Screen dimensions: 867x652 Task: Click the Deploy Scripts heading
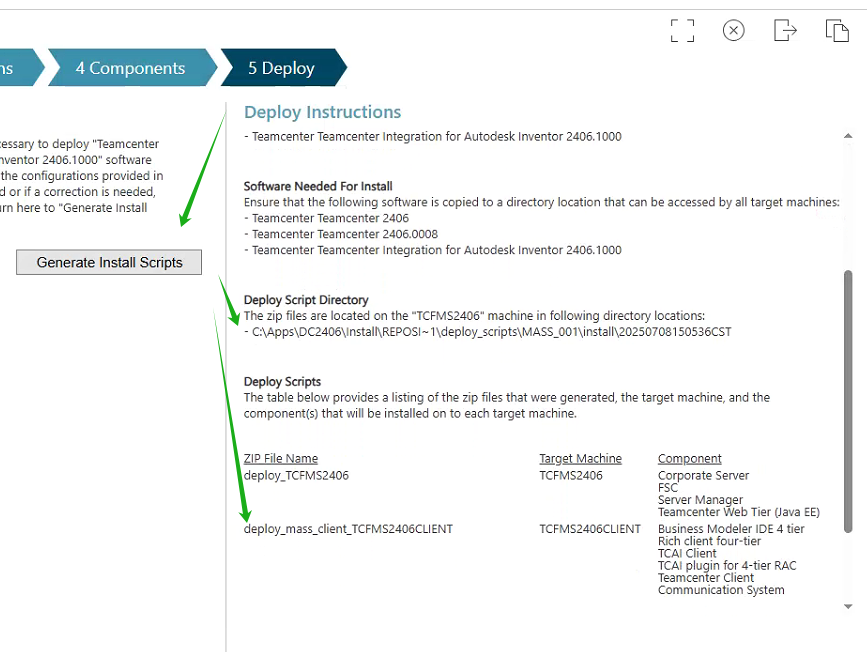pyautogui.click(x=282, y=382)
